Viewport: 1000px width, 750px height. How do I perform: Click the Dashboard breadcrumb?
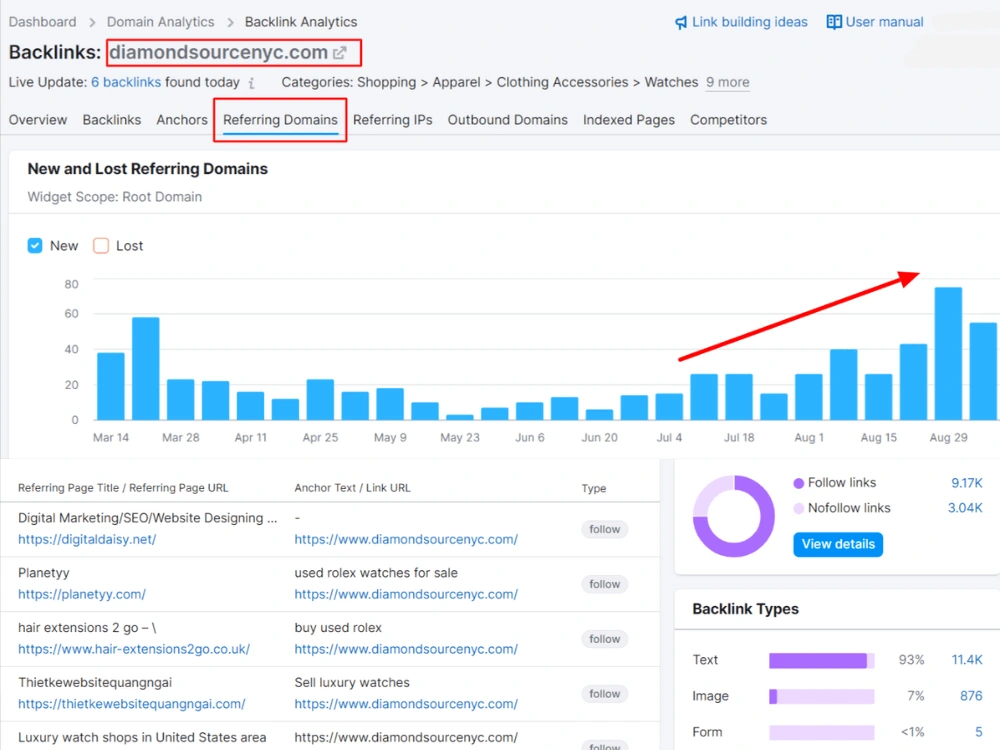click(42, 22)
